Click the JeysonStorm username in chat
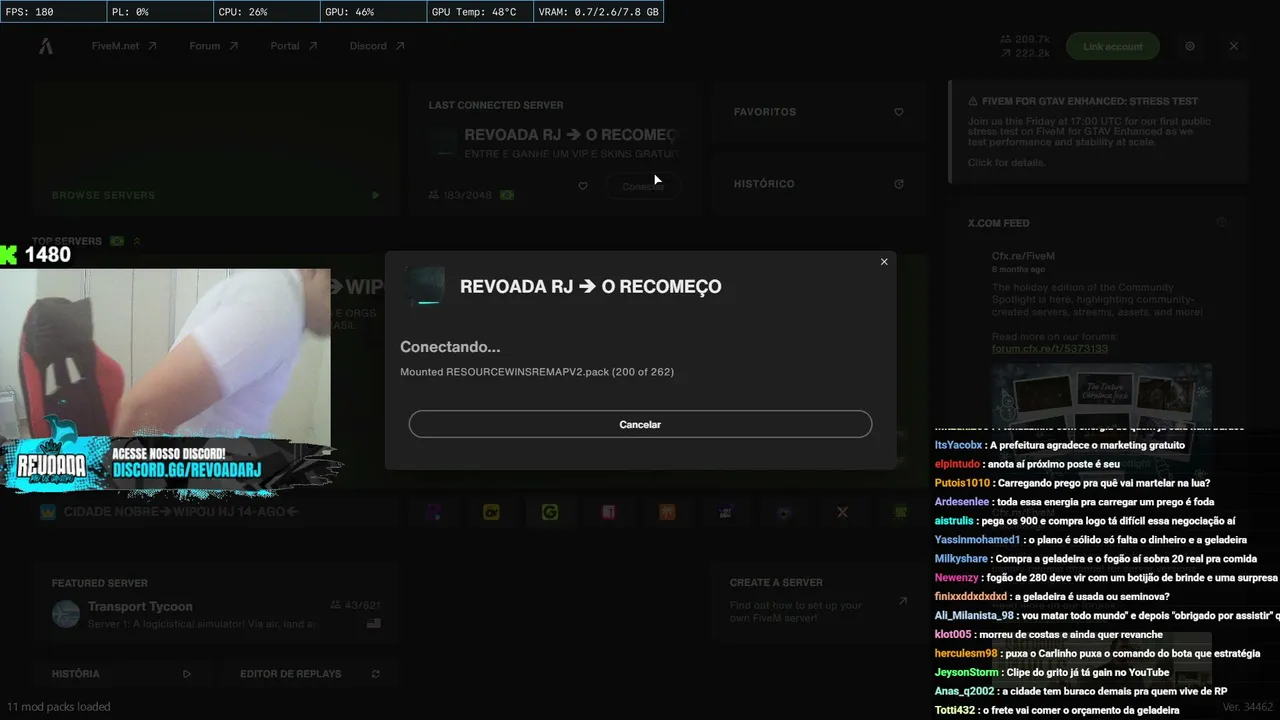This screenshot has height=720, width=1280. pos(967,673)
